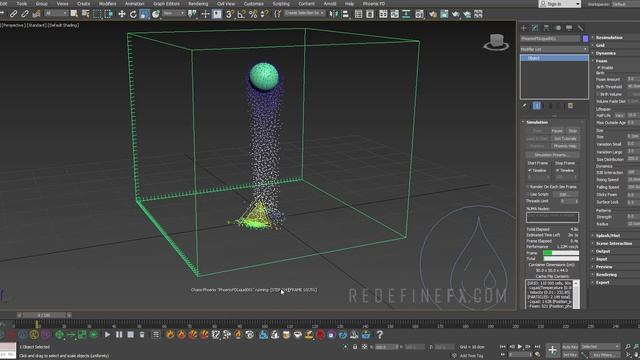Toggle Angle Snap icon

tap(241, 14)
